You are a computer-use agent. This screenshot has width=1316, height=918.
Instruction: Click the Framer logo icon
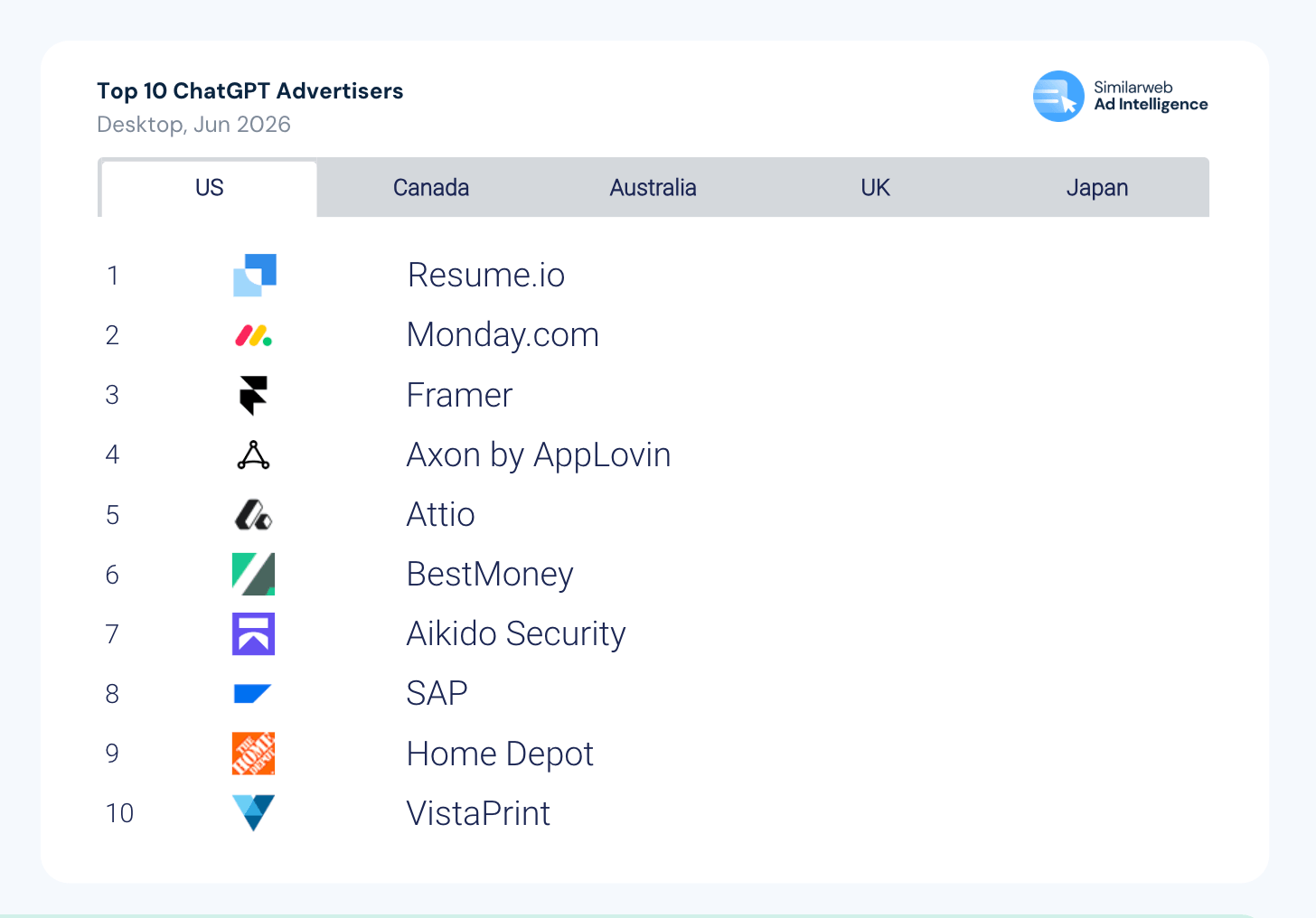(x=254, y=396)
